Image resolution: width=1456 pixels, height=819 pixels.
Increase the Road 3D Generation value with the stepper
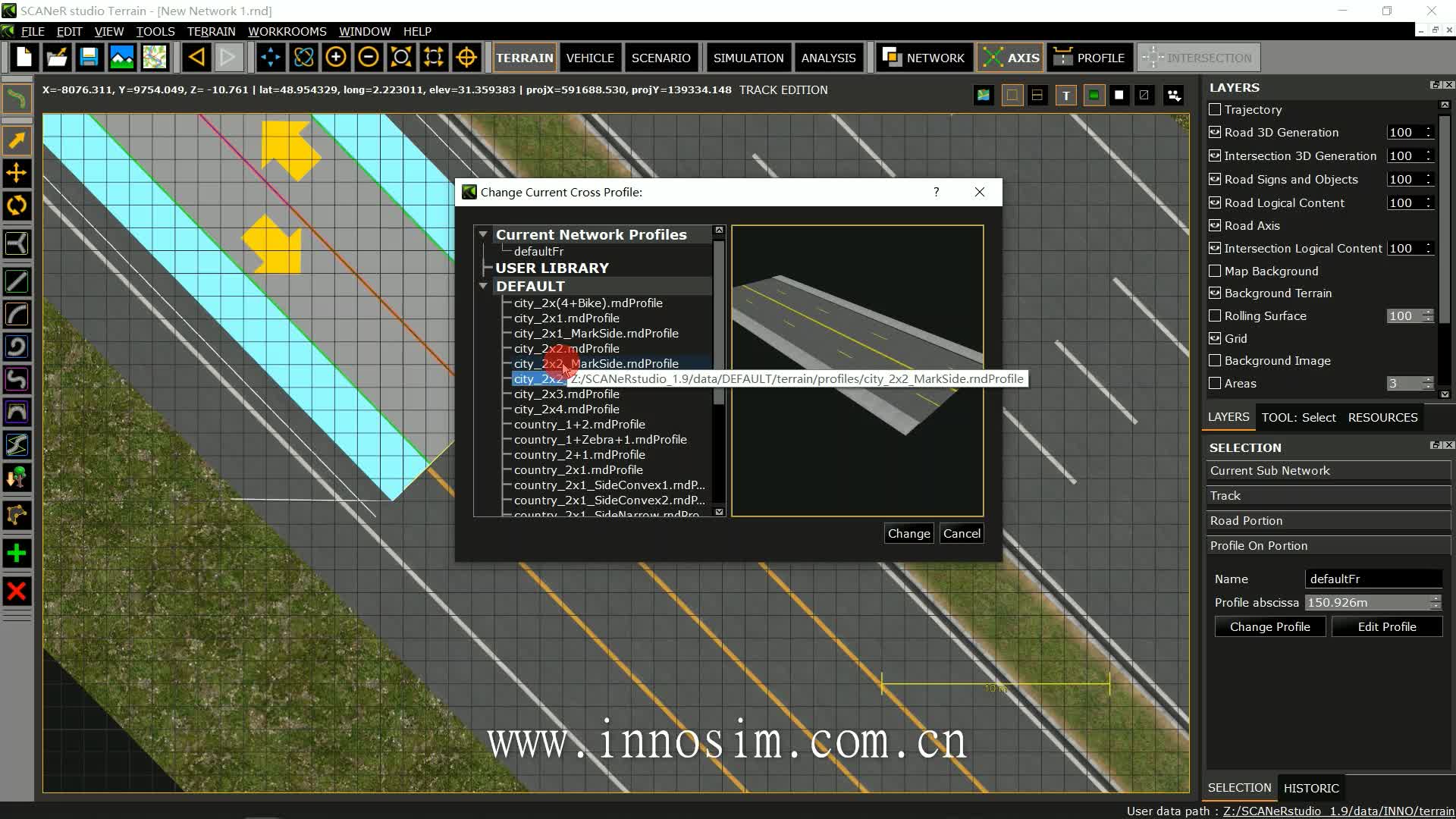[x=1429, y=128]
